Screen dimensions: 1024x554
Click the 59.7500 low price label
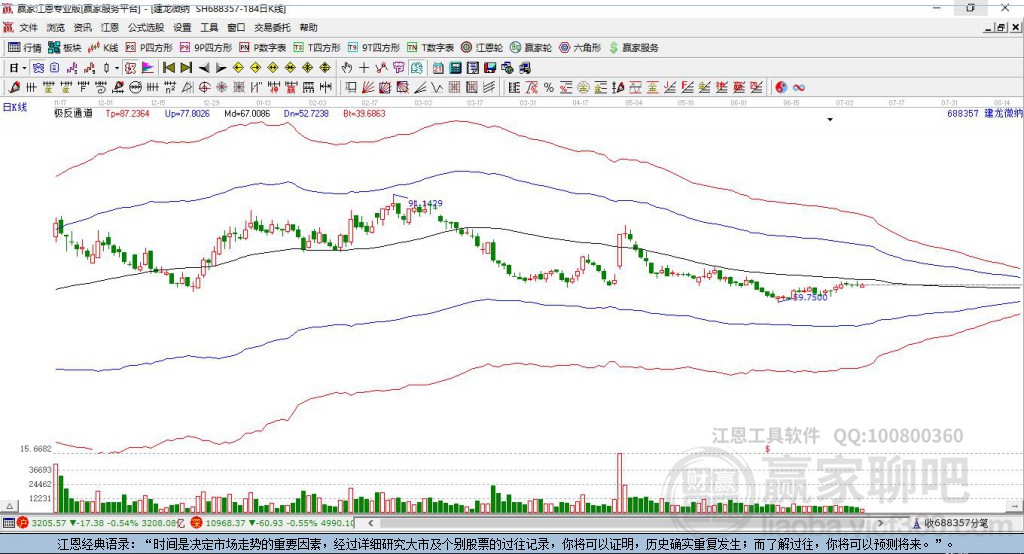(810, 297)
